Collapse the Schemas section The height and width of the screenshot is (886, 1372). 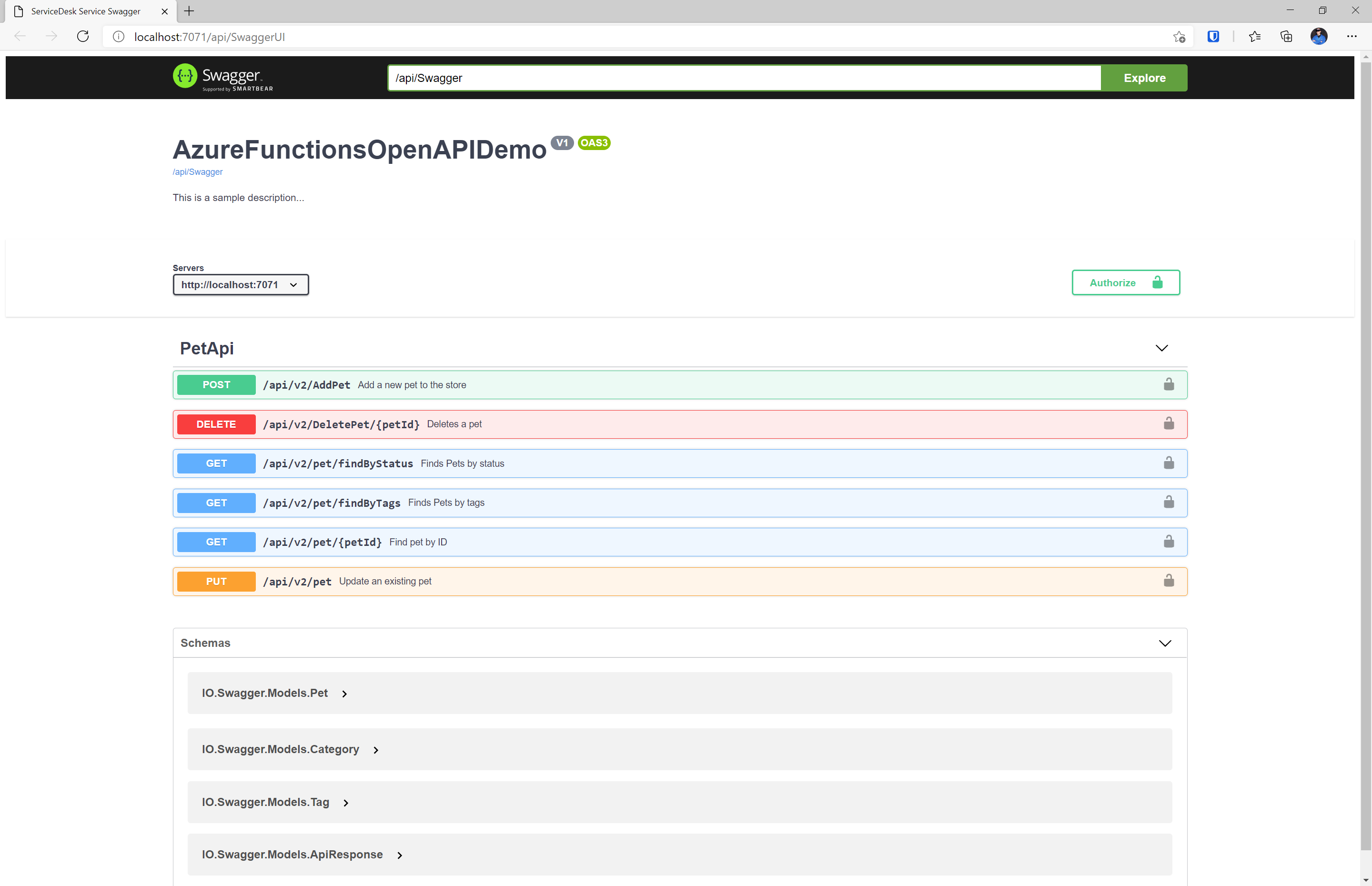click(1164, 643)
